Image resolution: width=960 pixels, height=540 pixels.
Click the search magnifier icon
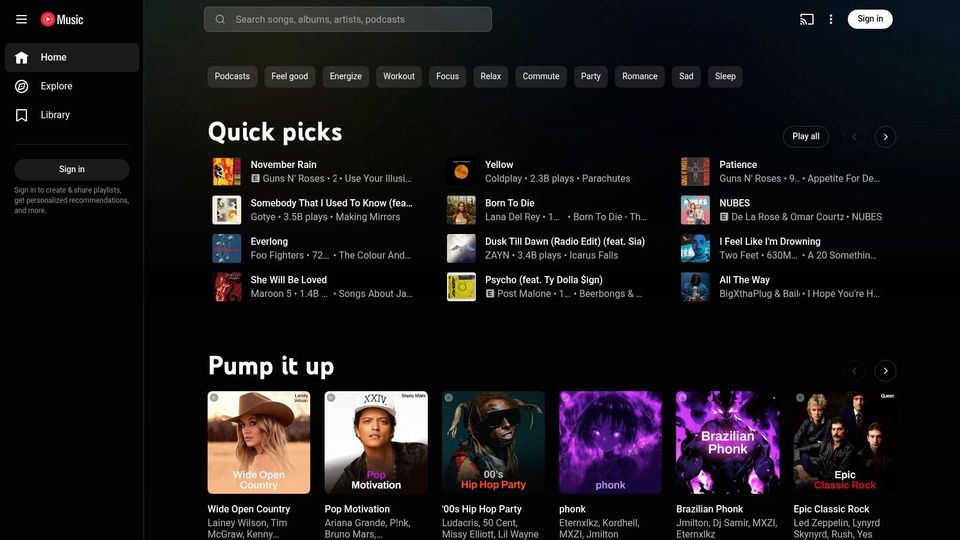(x=220, y=20)
